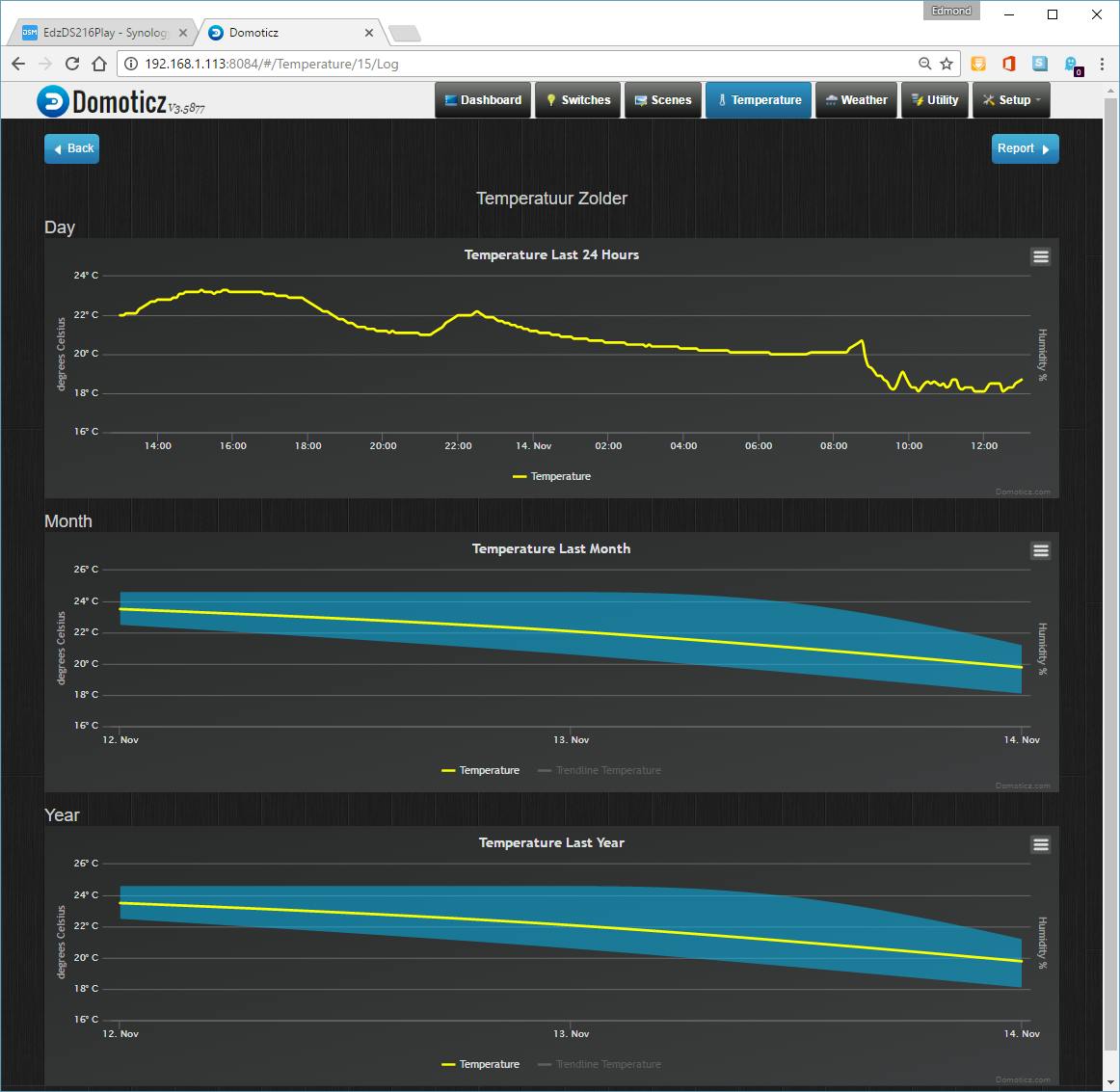Toggle Temperature series in Day chart legend
Screen dimensions: 1120x1092
(x=551, y=476)
